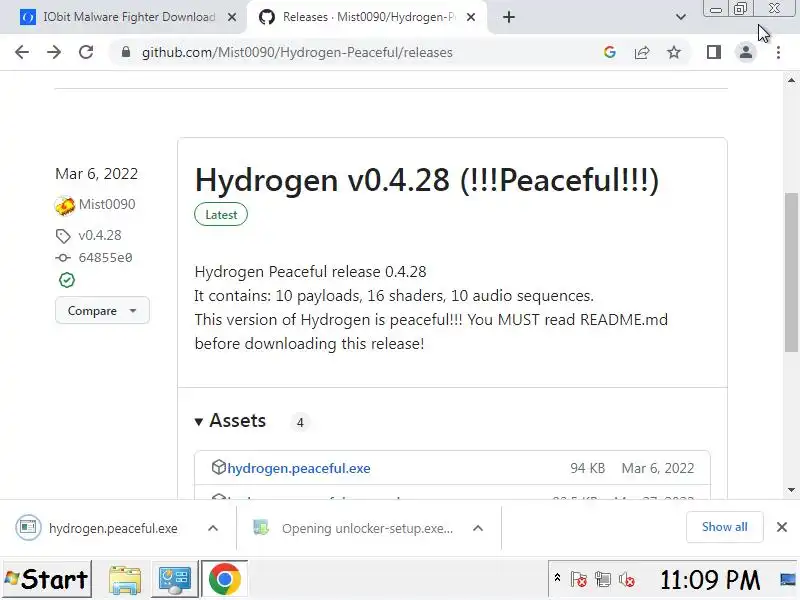Click scrollbar up arrow

pyautogui.click(x=791, y=80)
